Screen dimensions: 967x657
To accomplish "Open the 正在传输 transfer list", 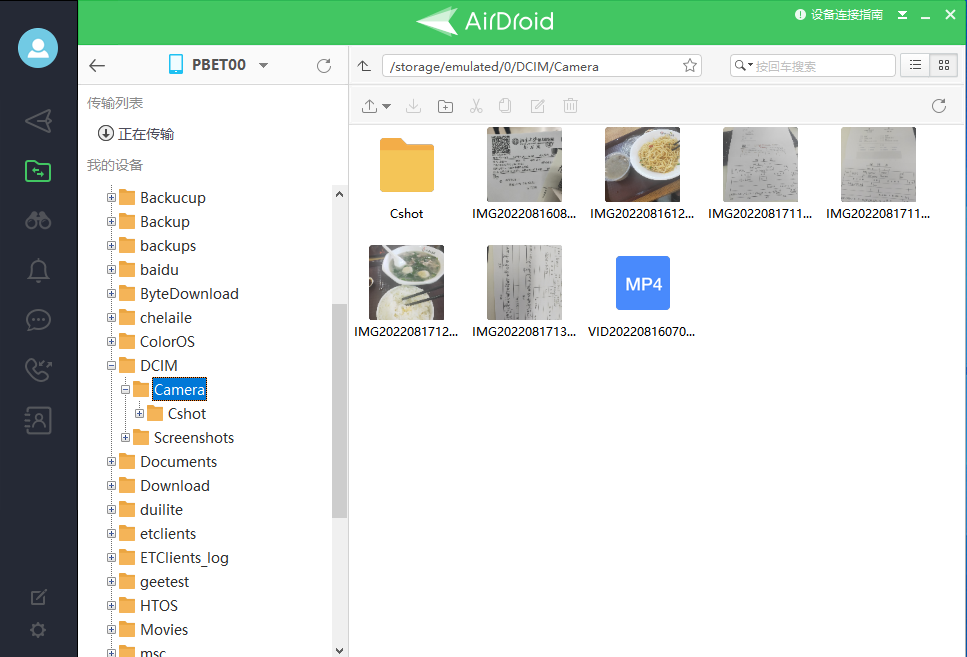I will coord(136,133).
